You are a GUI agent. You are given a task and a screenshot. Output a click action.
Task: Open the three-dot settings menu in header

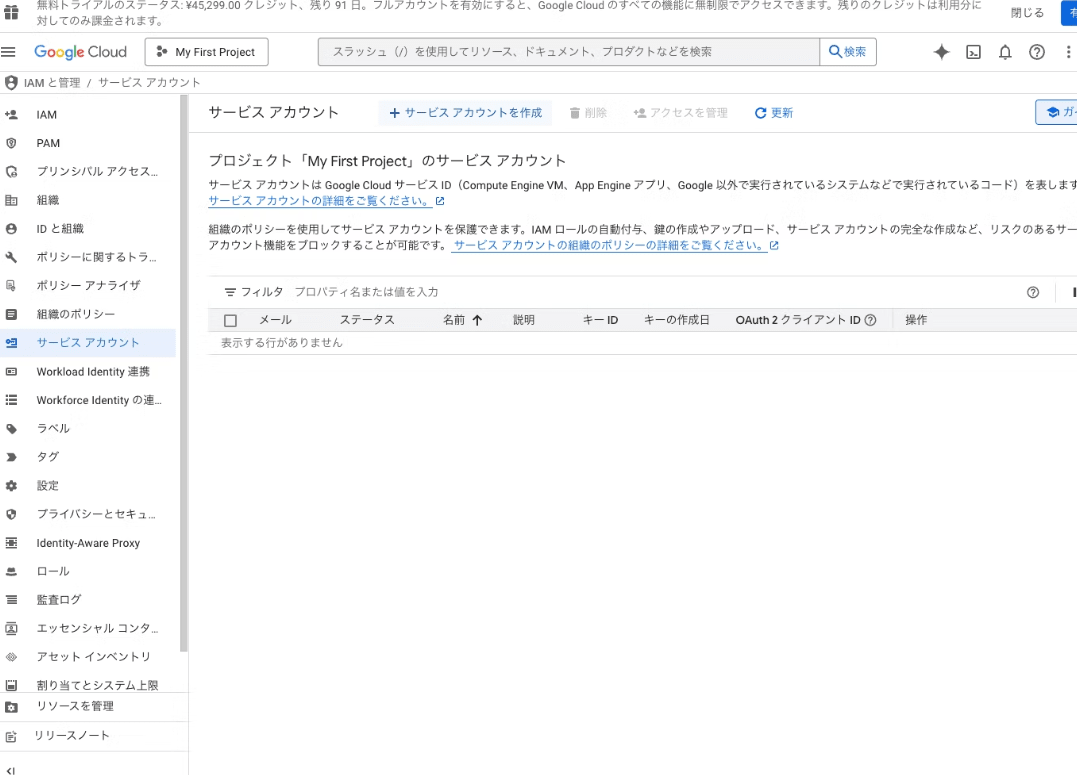(1068, 52)
